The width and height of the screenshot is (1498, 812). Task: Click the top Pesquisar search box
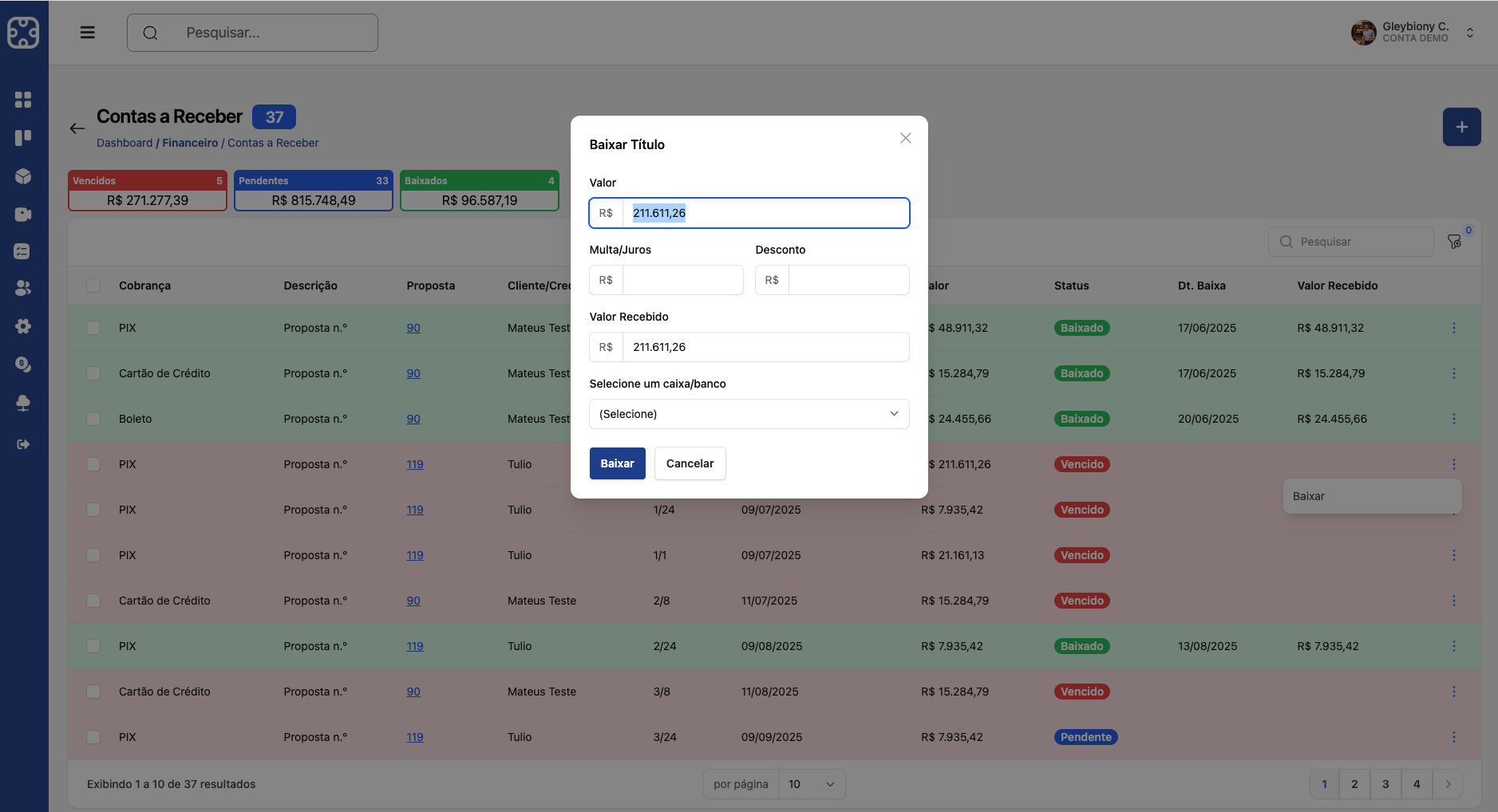click(252, 33)
